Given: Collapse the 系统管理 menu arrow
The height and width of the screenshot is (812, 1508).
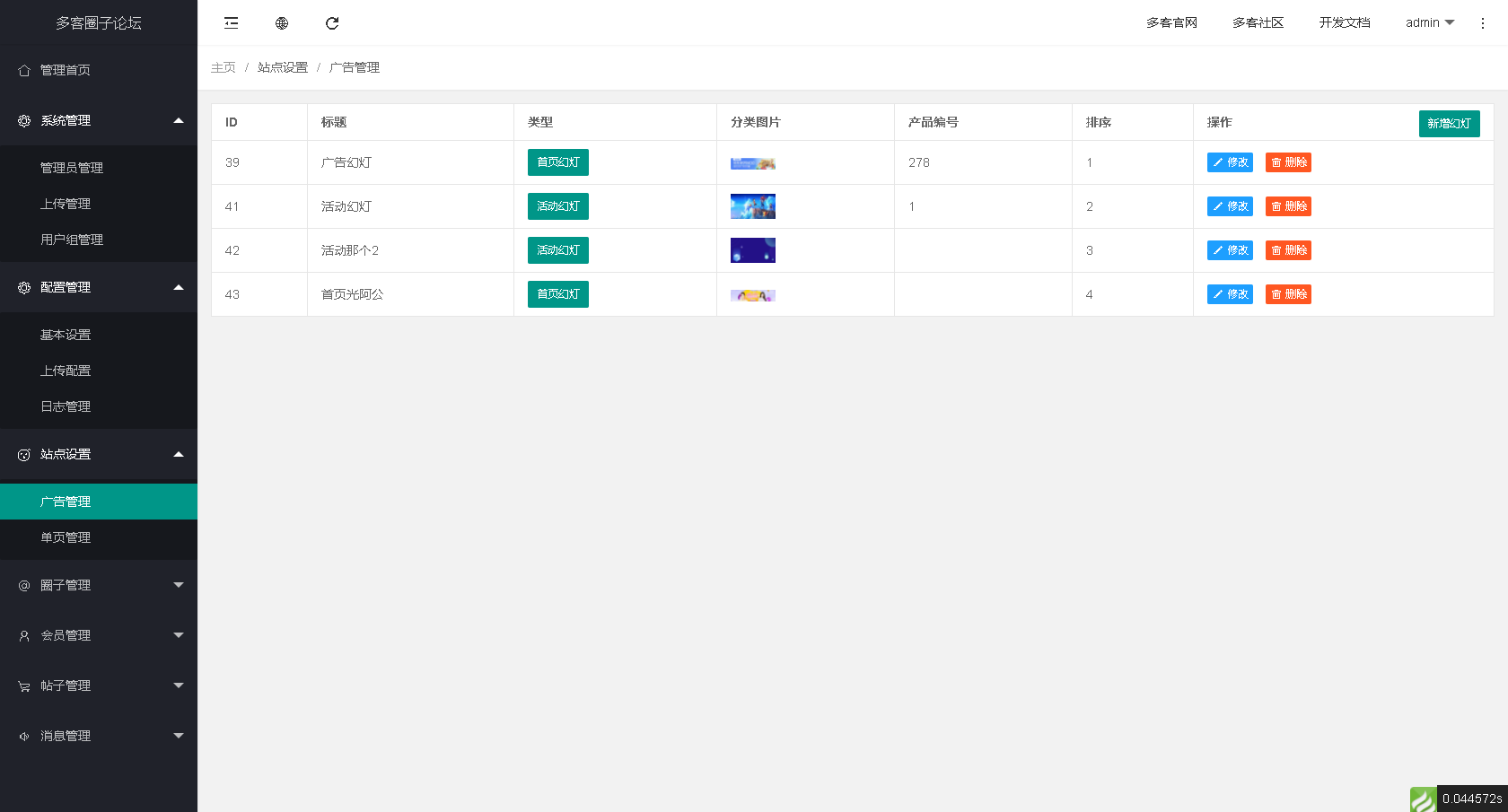Looking at the screenshot, I should point(179,120).
